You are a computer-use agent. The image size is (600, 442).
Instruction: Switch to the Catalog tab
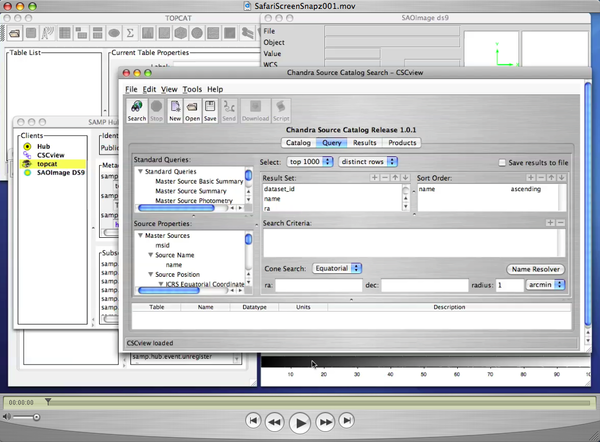coord(298,143)
